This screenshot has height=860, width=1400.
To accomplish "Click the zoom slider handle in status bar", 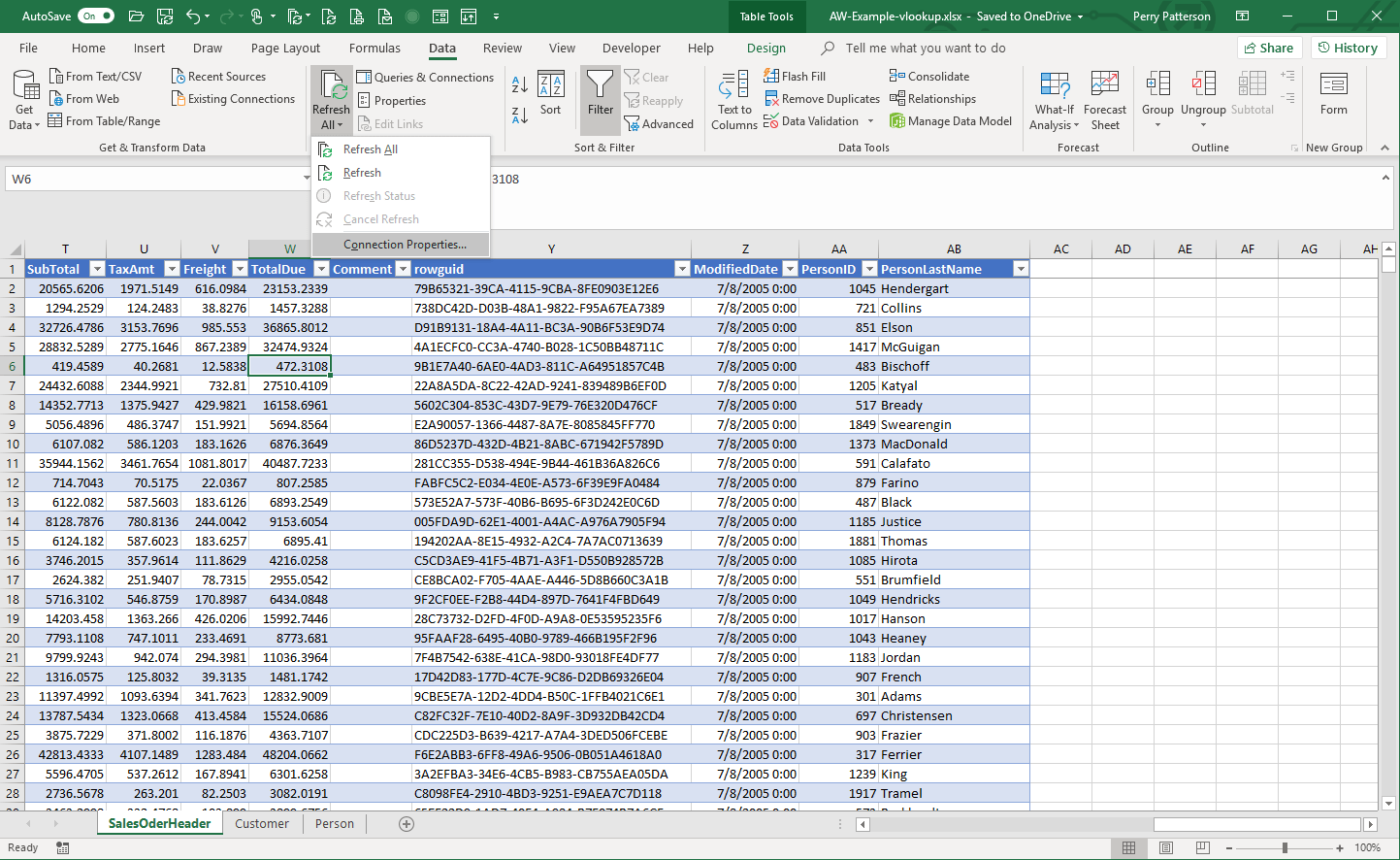I will click(x=1285, y=847).
